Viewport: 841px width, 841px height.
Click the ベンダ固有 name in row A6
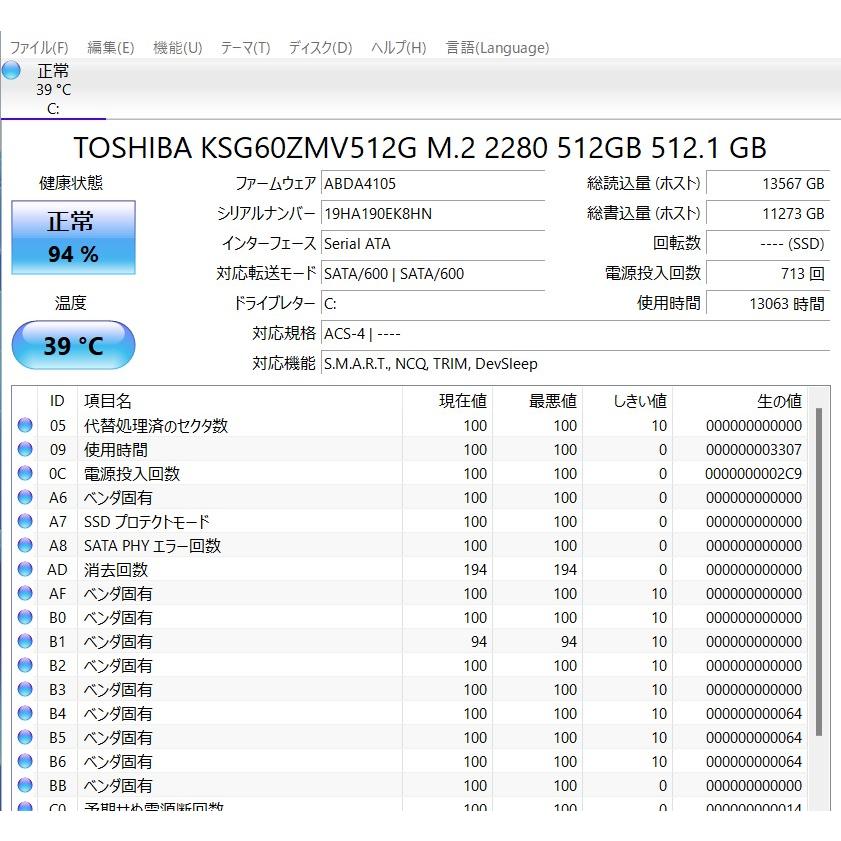[118, 498]
